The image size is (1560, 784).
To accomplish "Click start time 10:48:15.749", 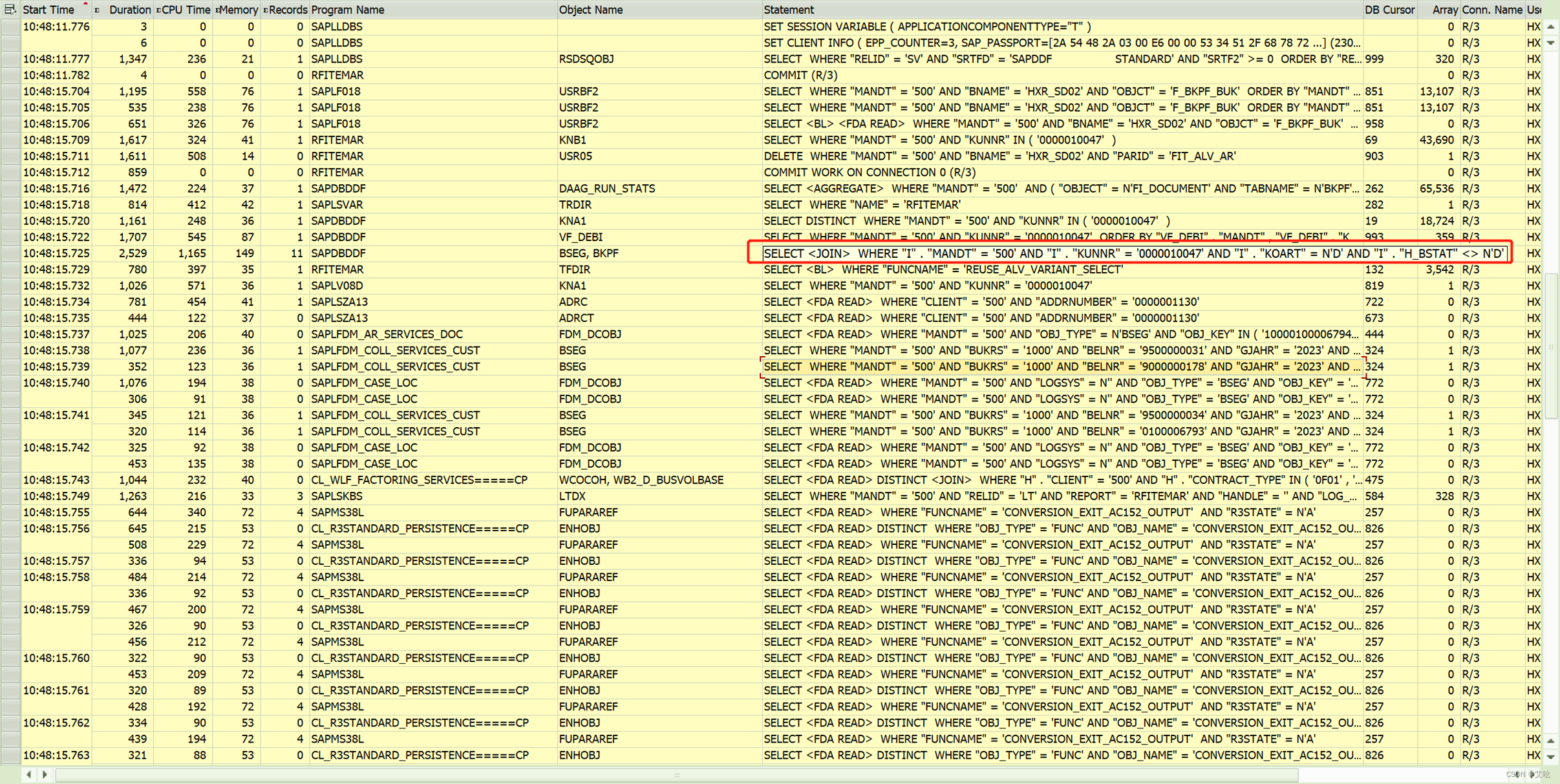I will [56, 496].
